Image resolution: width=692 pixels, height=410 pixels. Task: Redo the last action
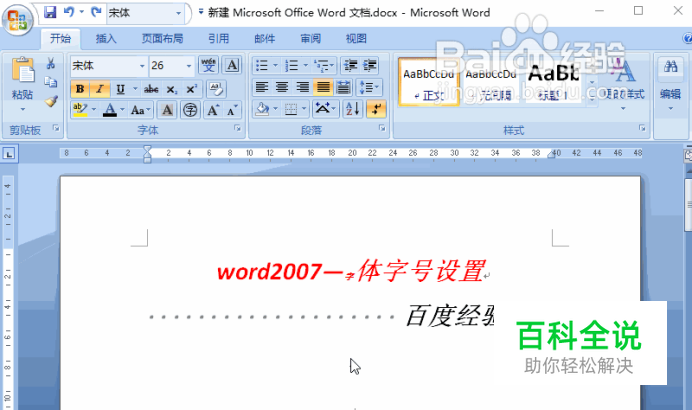(x=96, y=12)
